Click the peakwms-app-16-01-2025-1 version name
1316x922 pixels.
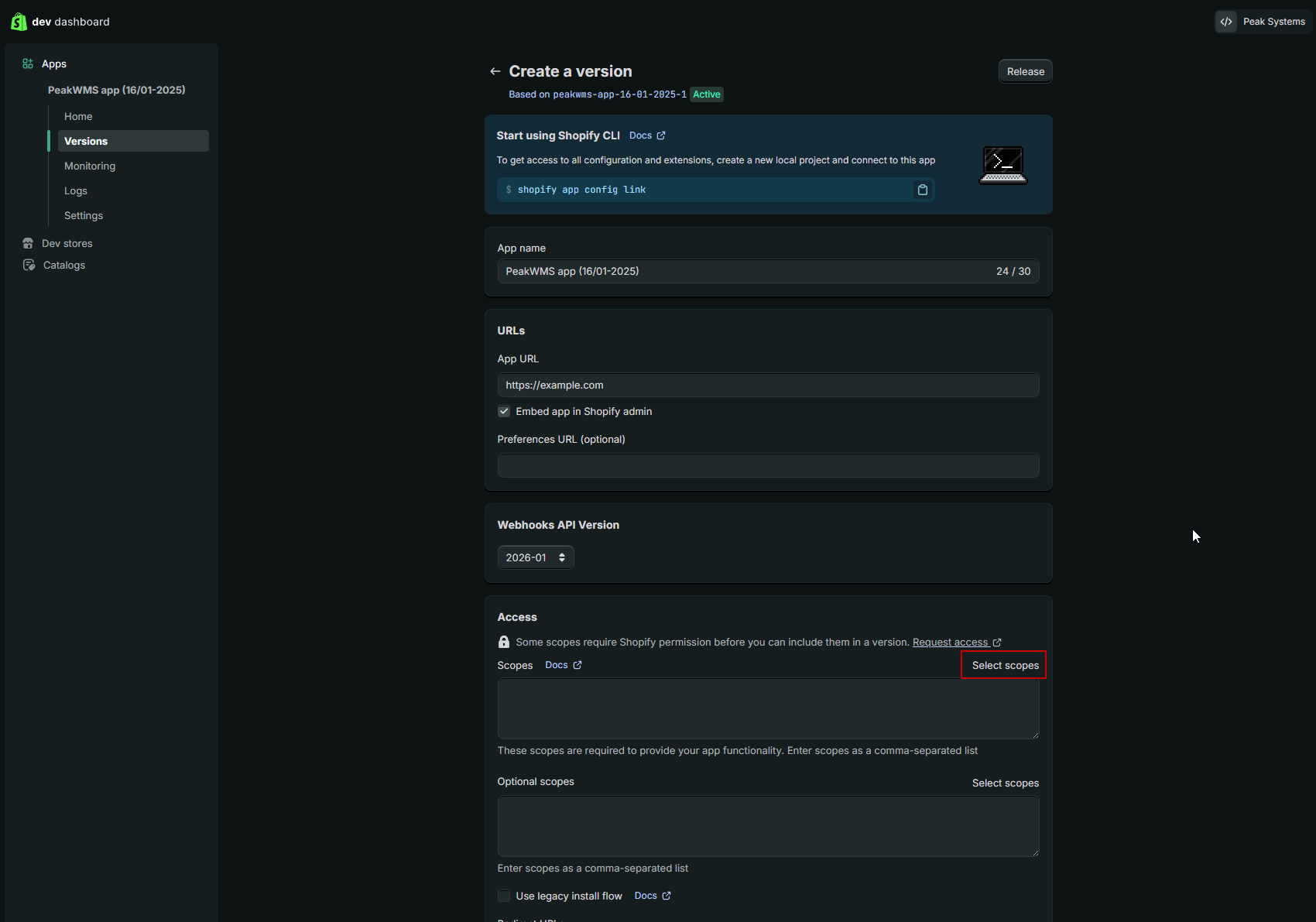click(x=619, y=94)
